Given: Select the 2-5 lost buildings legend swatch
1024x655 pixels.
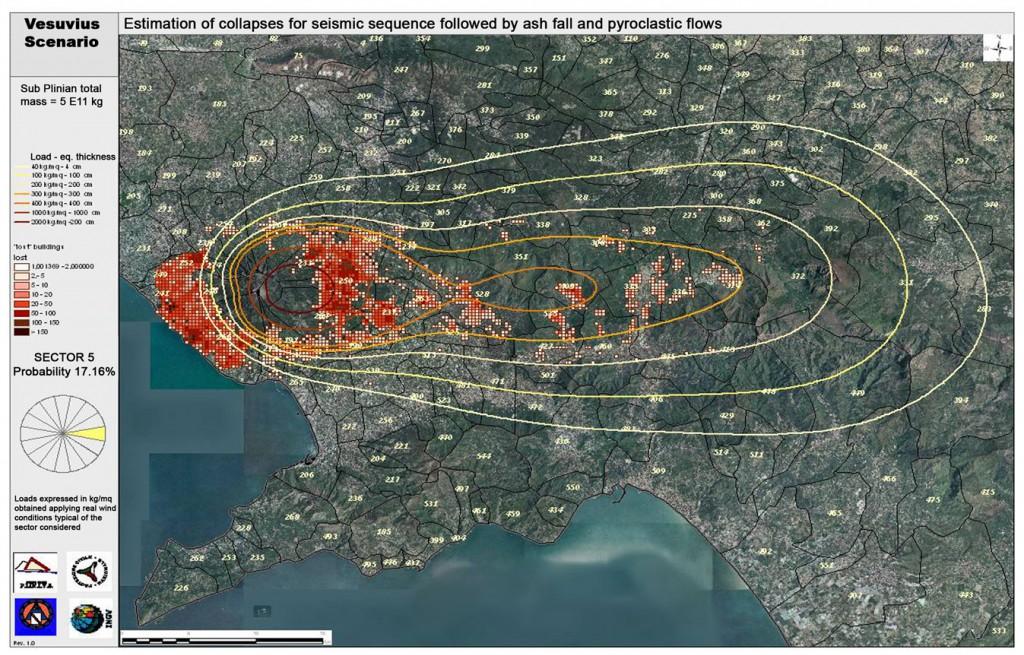Looking at the screenshot, I should pyautogui.click(x=20, y=277).
